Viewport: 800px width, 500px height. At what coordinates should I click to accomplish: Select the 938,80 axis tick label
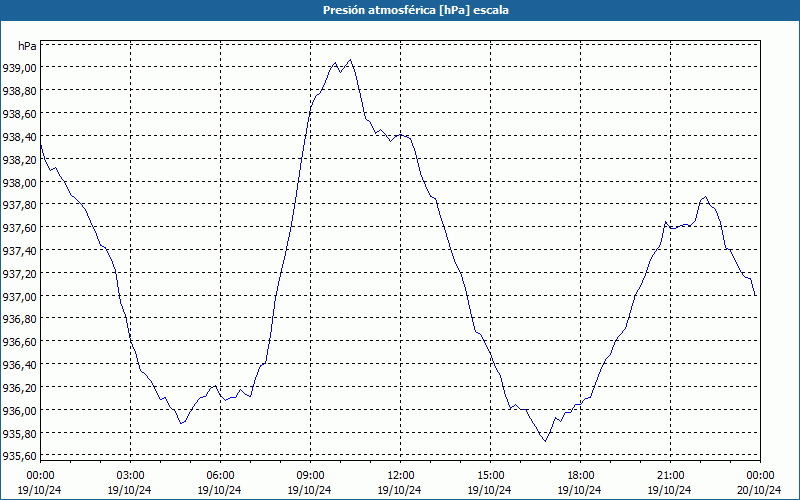(x=19, y=90)
